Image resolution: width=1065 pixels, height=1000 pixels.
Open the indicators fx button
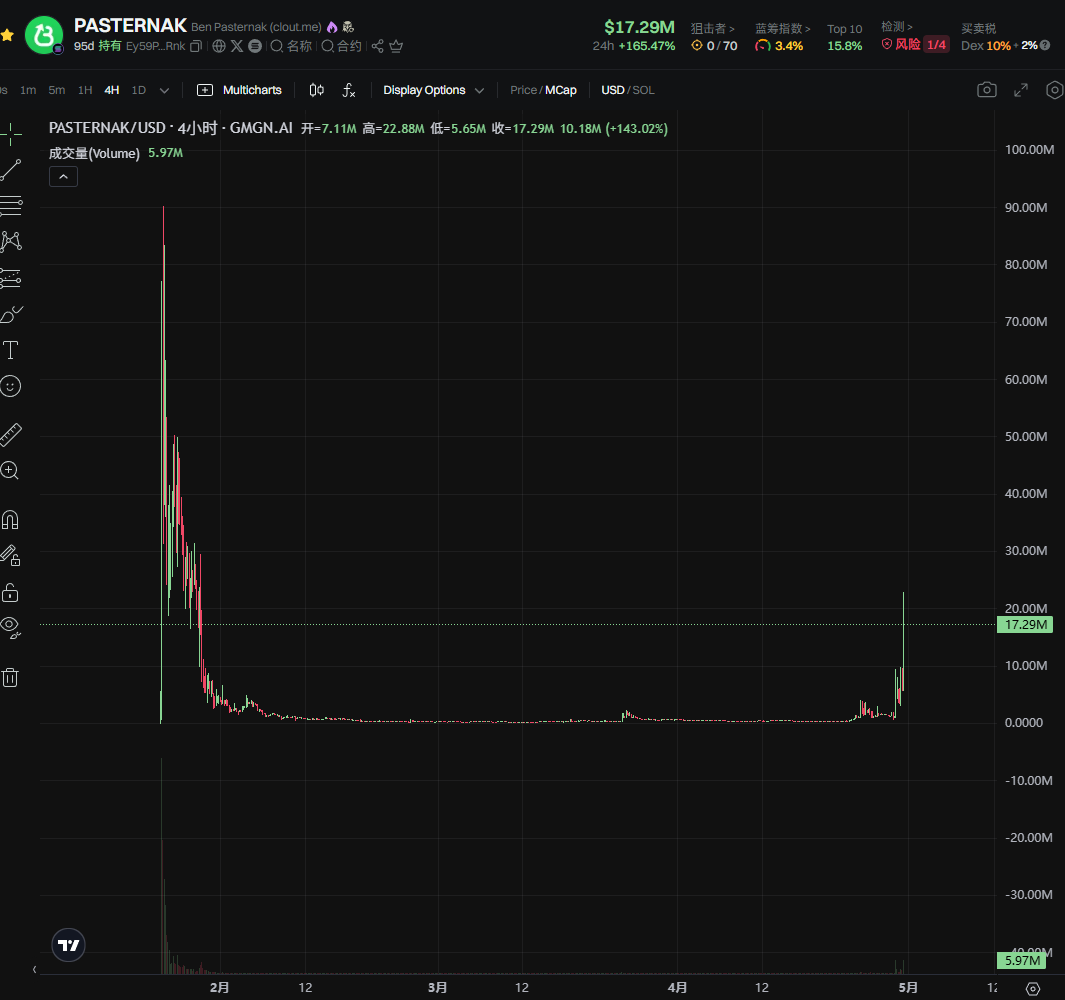click(348, 90)
